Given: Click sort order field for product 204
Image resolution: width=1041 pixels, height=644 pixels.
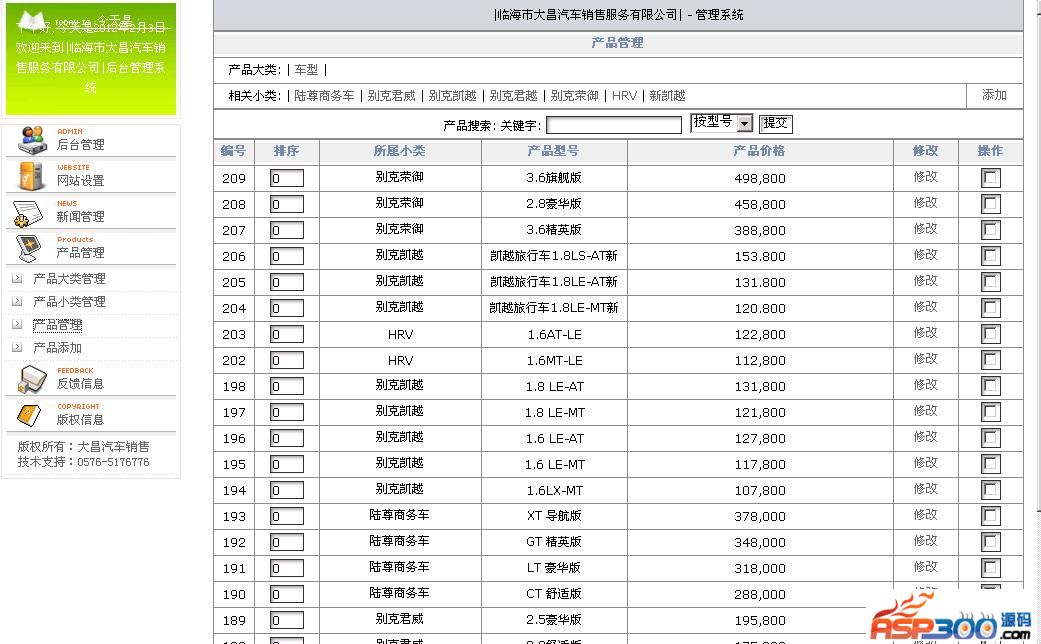Looking at the screenshot, I should (x=287, y=308).
